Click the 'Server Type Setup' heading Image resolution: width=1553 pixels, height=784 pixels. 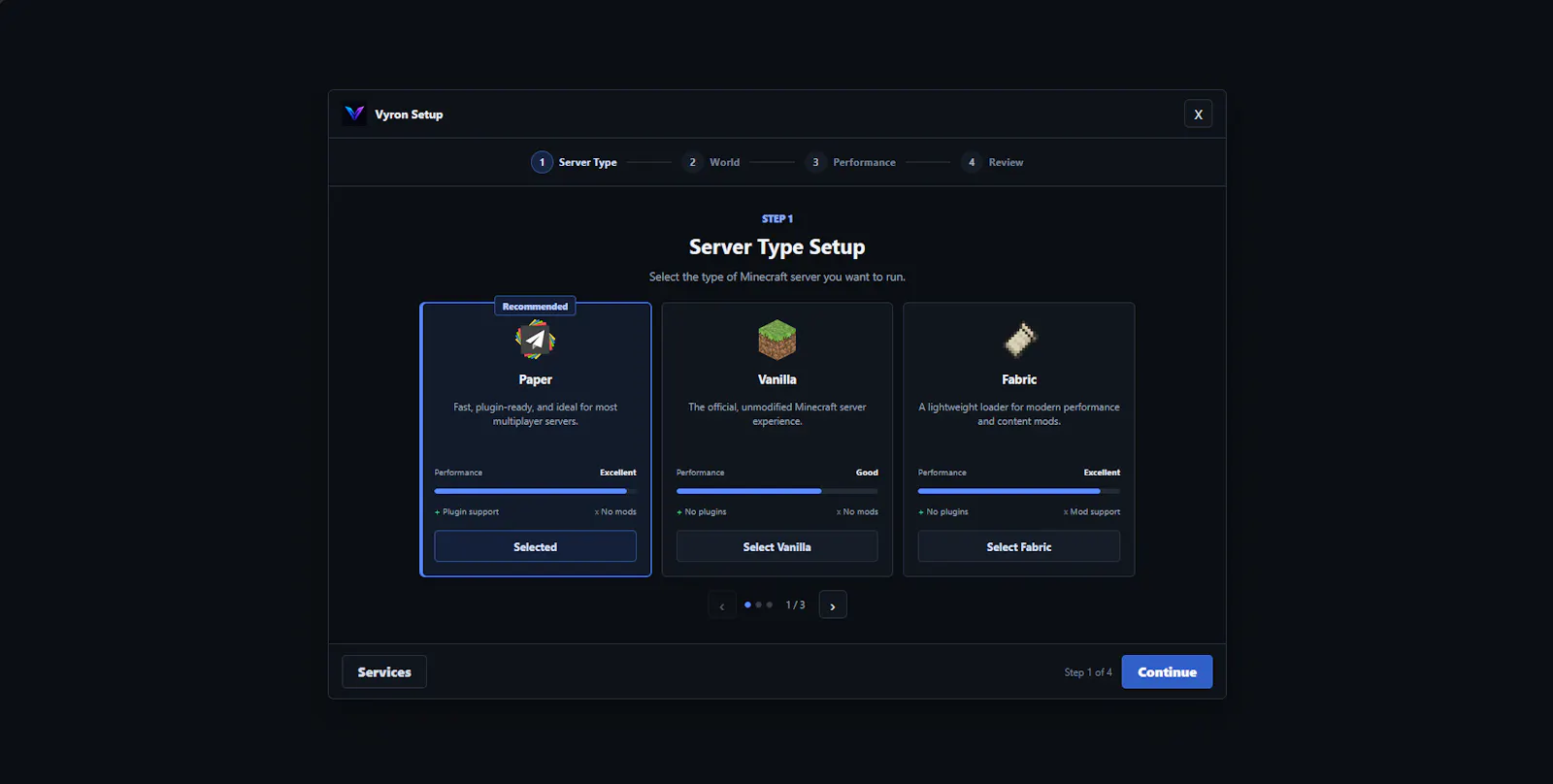pos(776,247)
